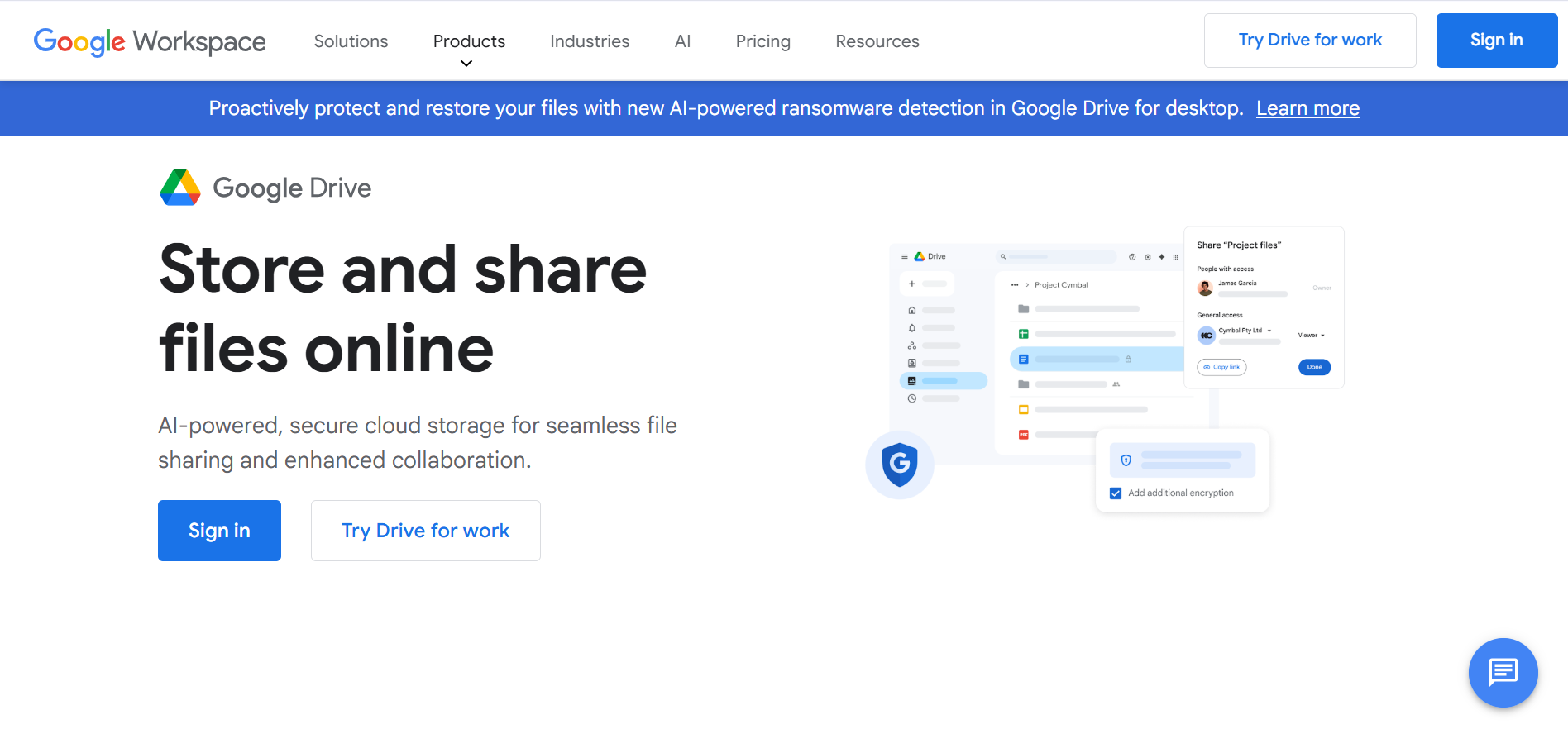Click the Google Drive triangle logo icon
The width and height of the screenshot is (1568, 729).
point(180,188)
